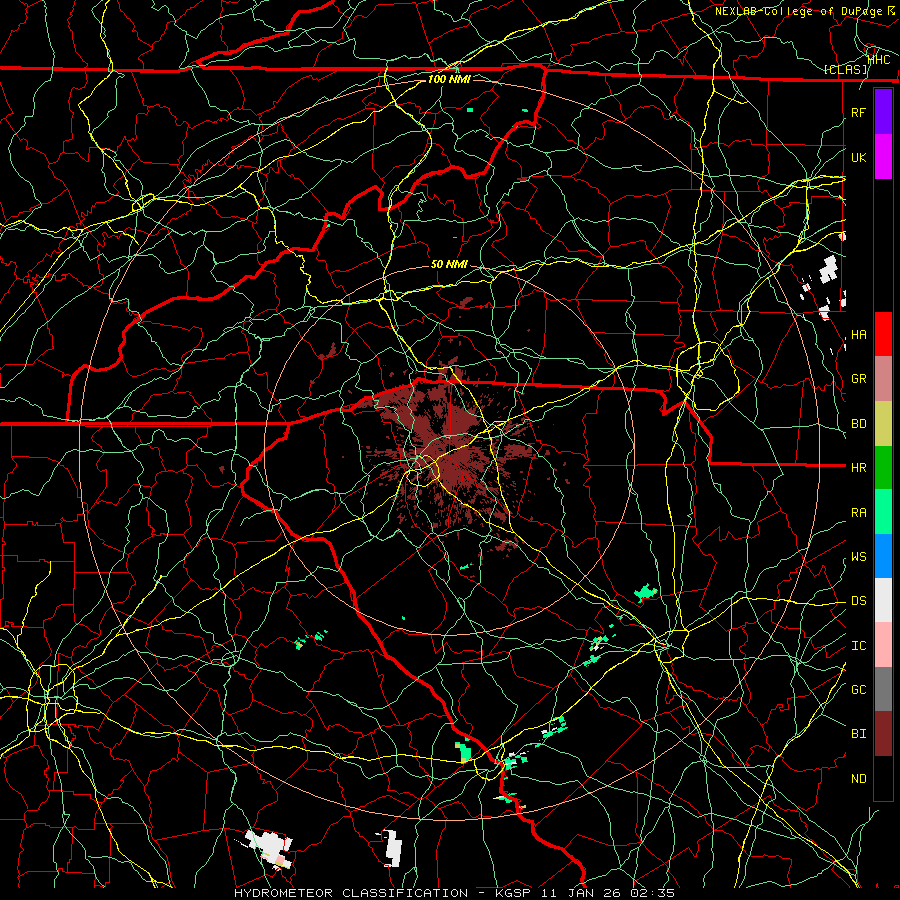
Task: Select the "BI" legend label
Action: pyautogui.click(x=859, y=734)
